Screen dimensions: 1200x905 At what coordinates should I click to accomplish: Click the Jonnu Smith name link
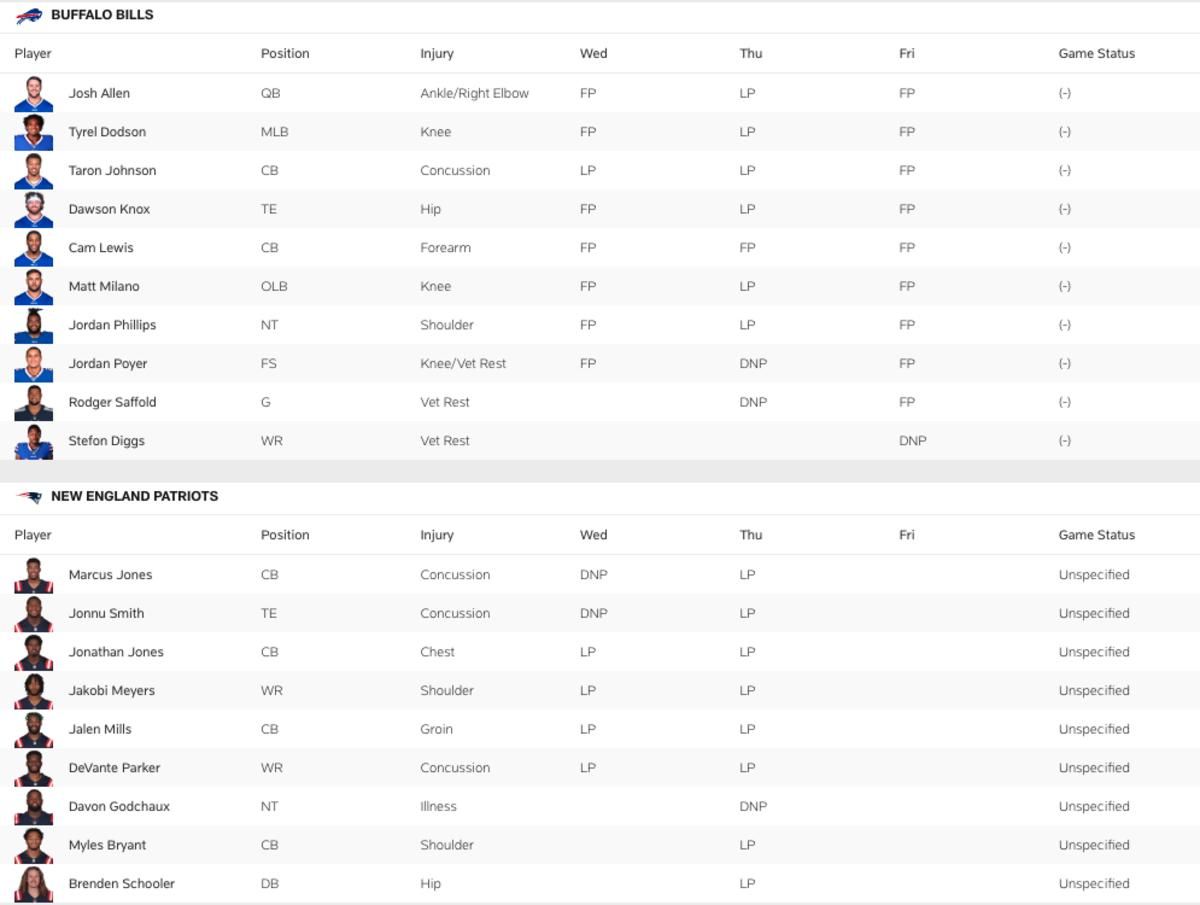(106, 614)
